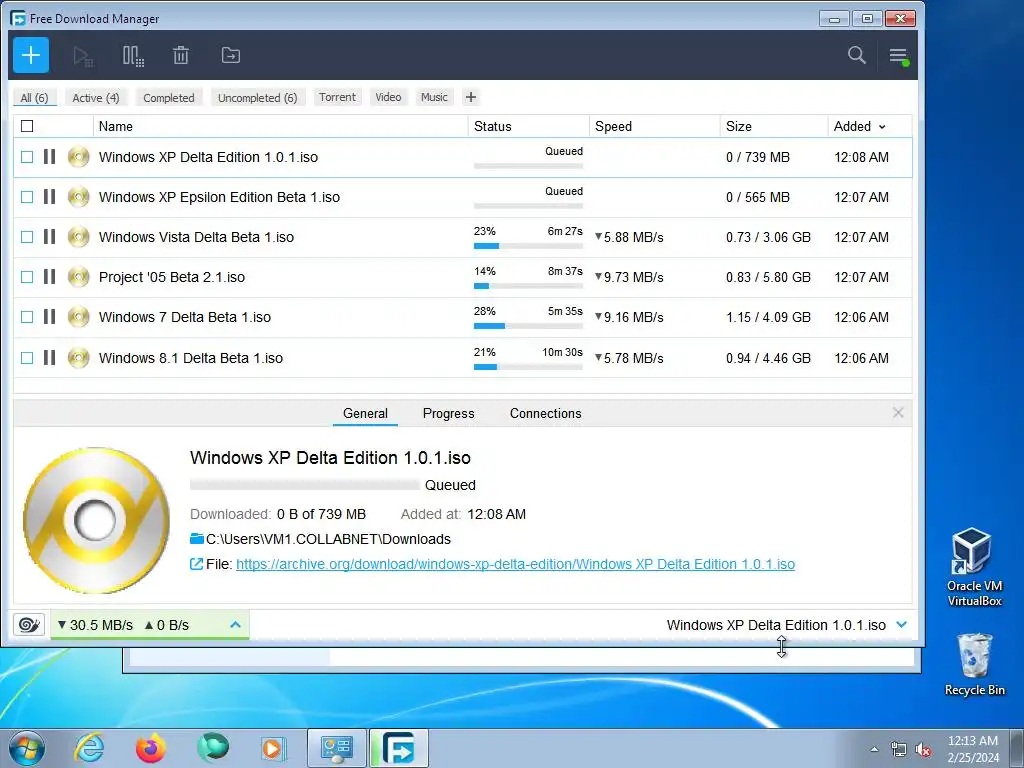Open Recycle Bin desktop icon

tap(974, 664)
